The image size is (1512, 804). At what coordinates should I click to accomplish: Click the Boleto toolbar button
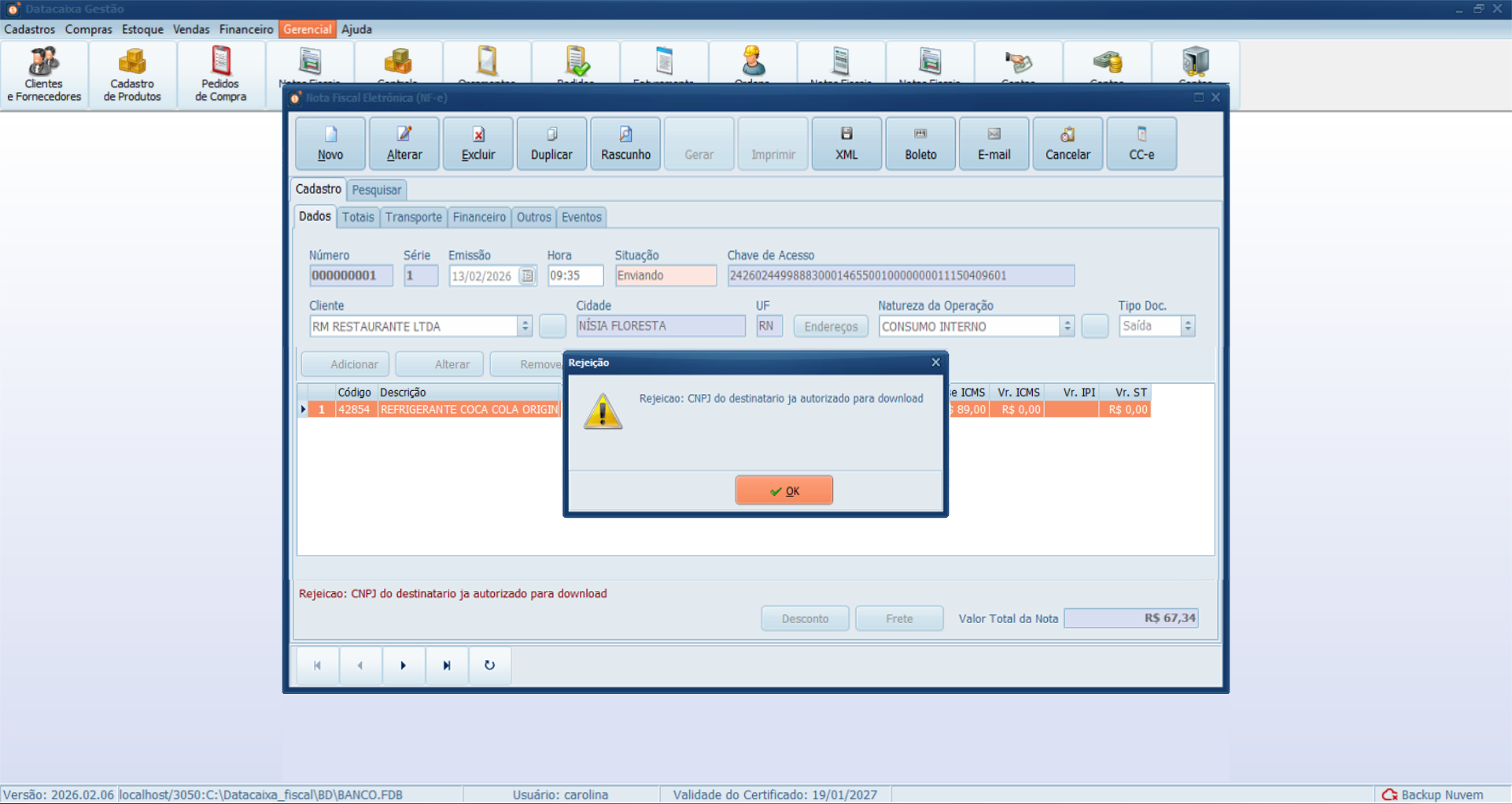tap(920, 143)
